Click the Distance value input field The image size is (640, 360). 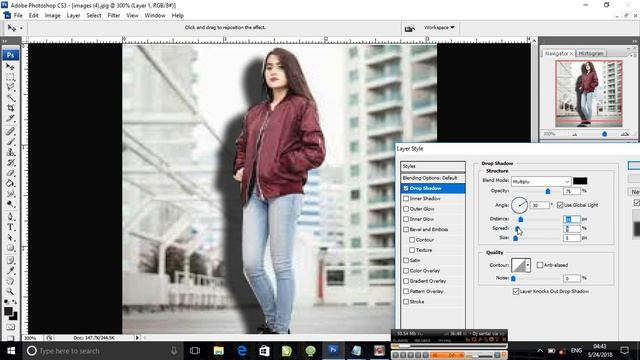coord(571,219)
